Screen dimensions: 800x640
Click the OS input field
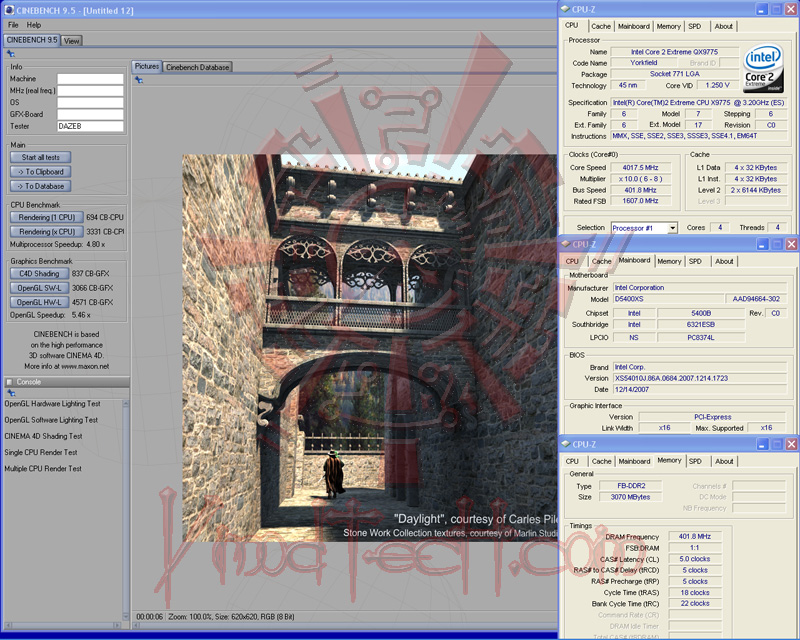point(90,103)
